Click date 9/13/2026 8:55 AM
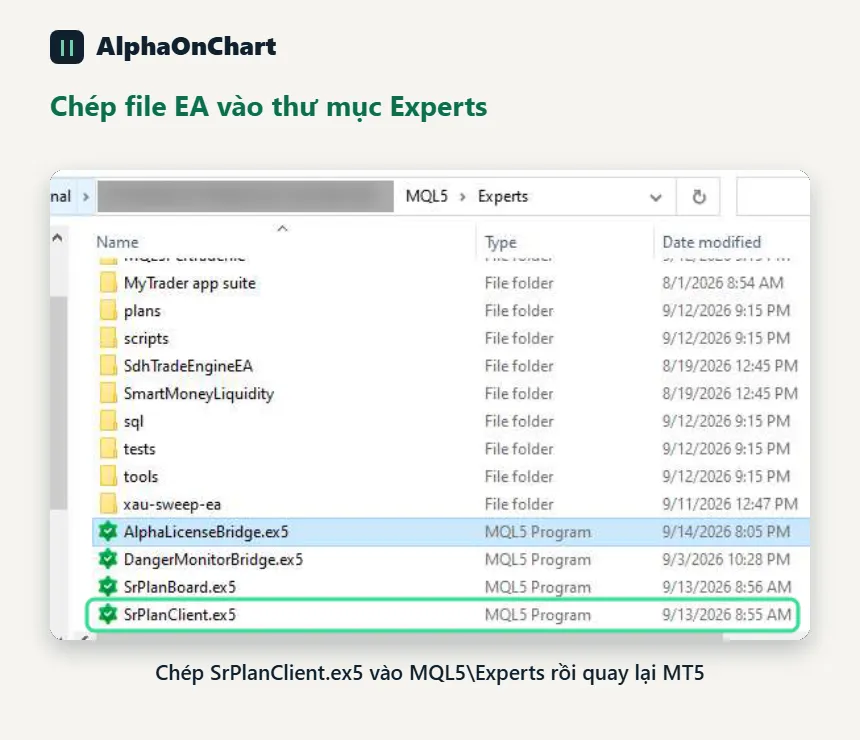The height and width of the screenshot is (740, 860). point(727,614)
